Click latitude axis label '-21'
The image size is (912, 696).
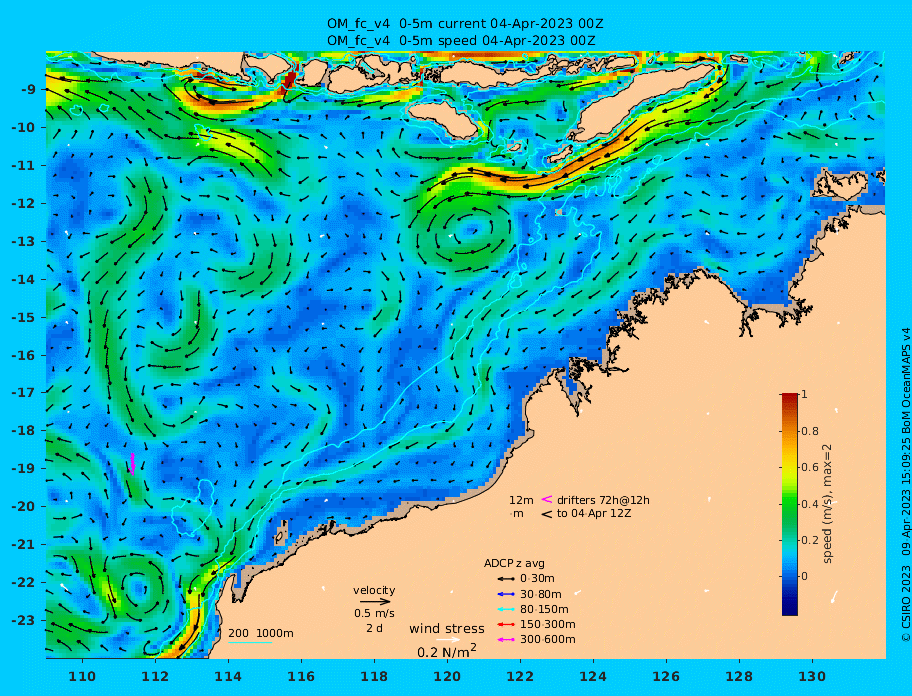[x=24, y=545]
